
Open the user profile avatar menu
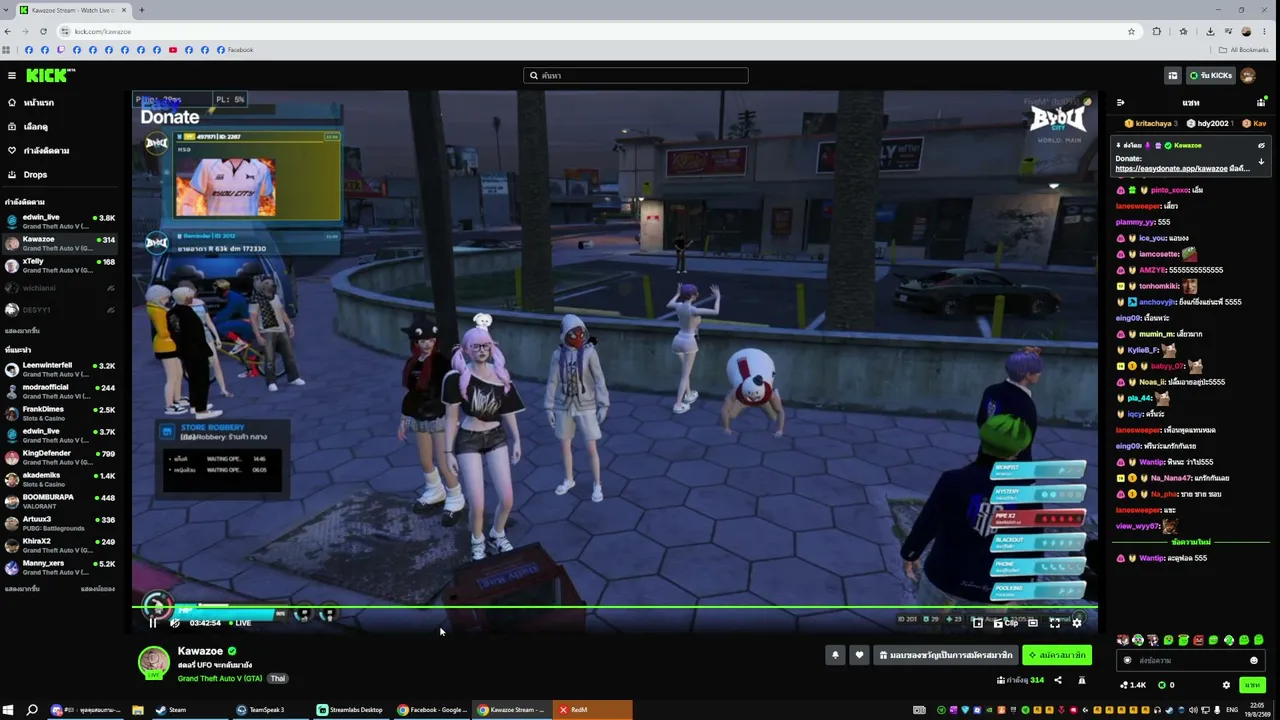pos(1248,75)
